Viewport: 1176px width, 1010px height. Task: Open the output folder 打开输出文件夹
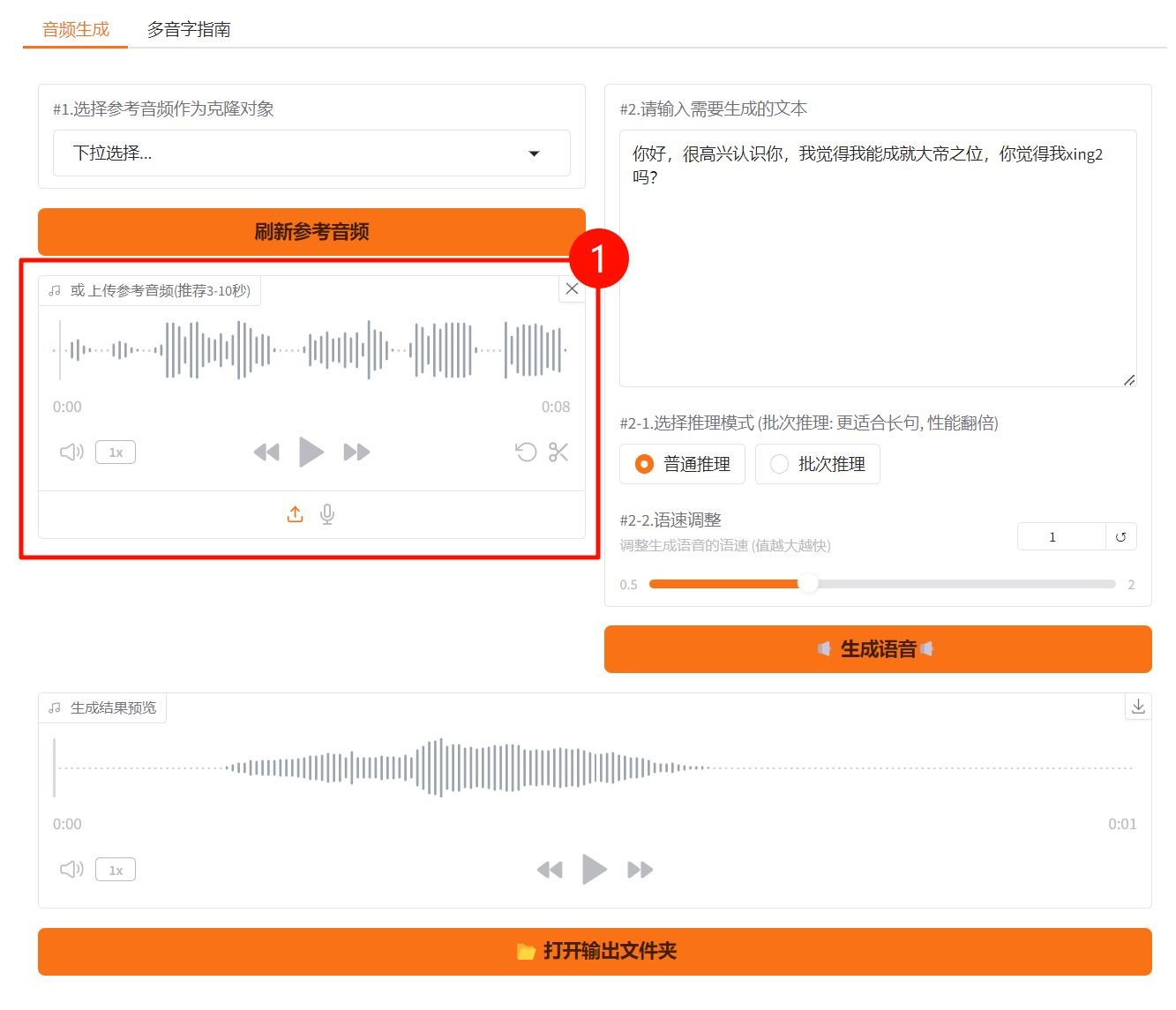pyautogui.click(x=595, y=951)
